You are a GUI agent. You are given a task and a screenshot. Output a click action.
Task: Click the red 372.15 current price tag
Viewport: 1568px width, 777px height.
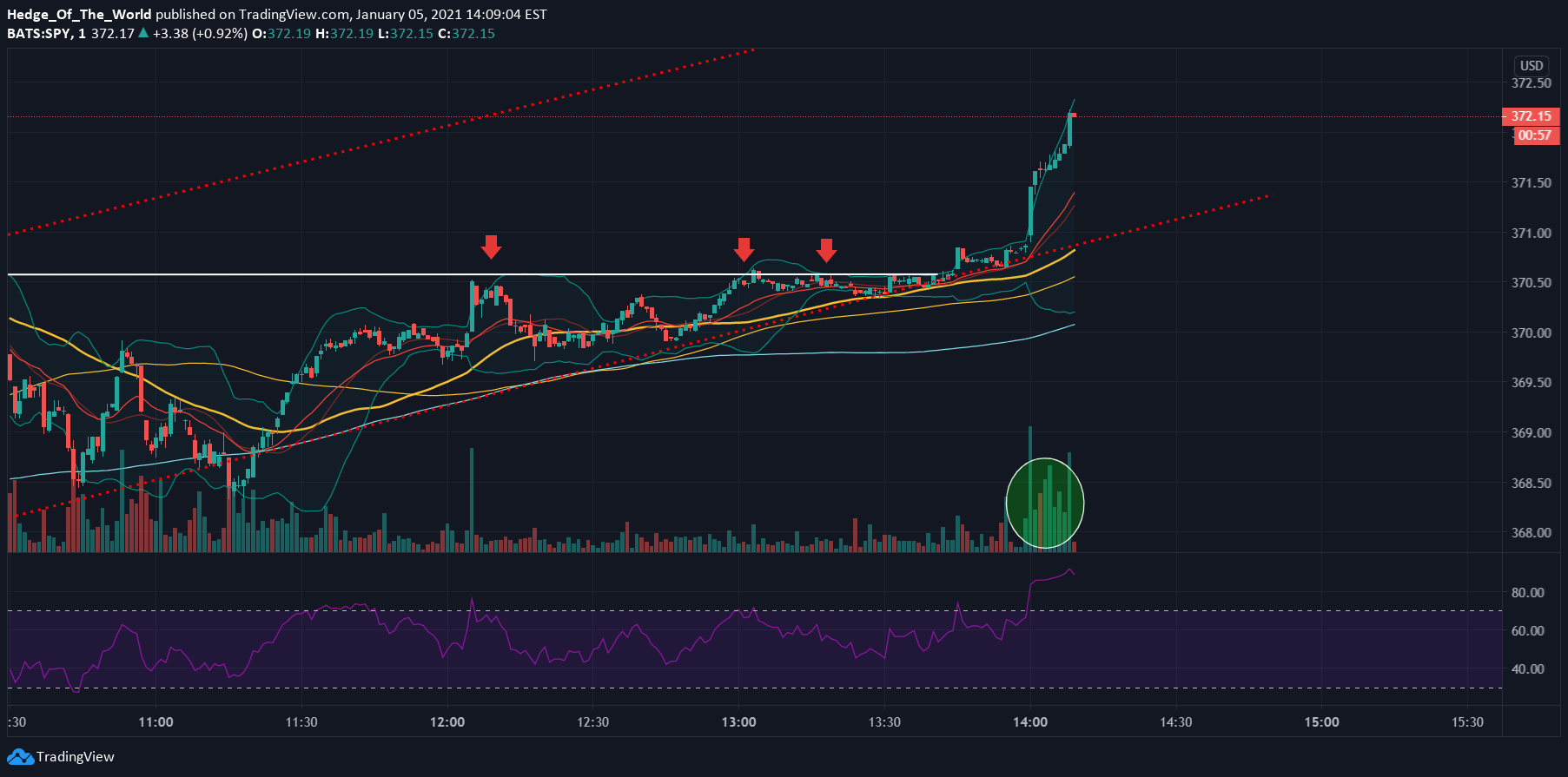tap(1530, 116)
